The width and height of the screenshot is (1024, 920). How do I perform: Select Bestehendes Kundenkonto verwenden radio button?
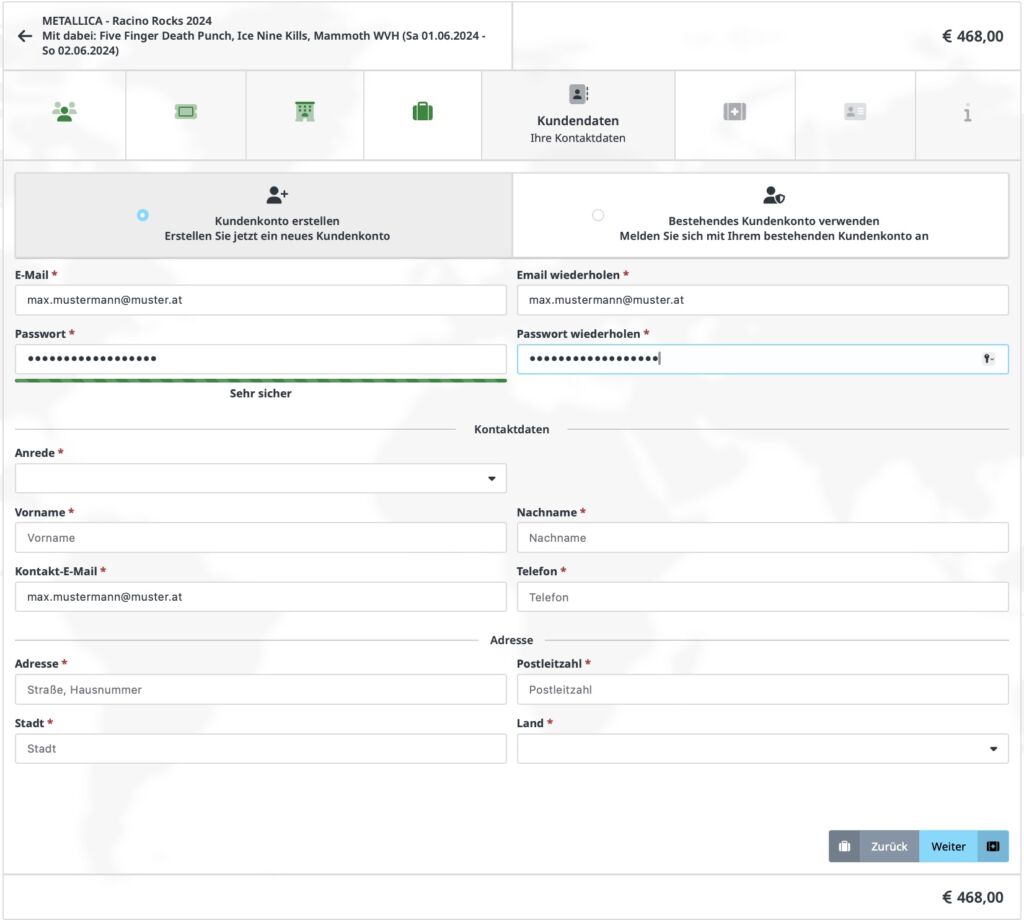pos(598,215)
